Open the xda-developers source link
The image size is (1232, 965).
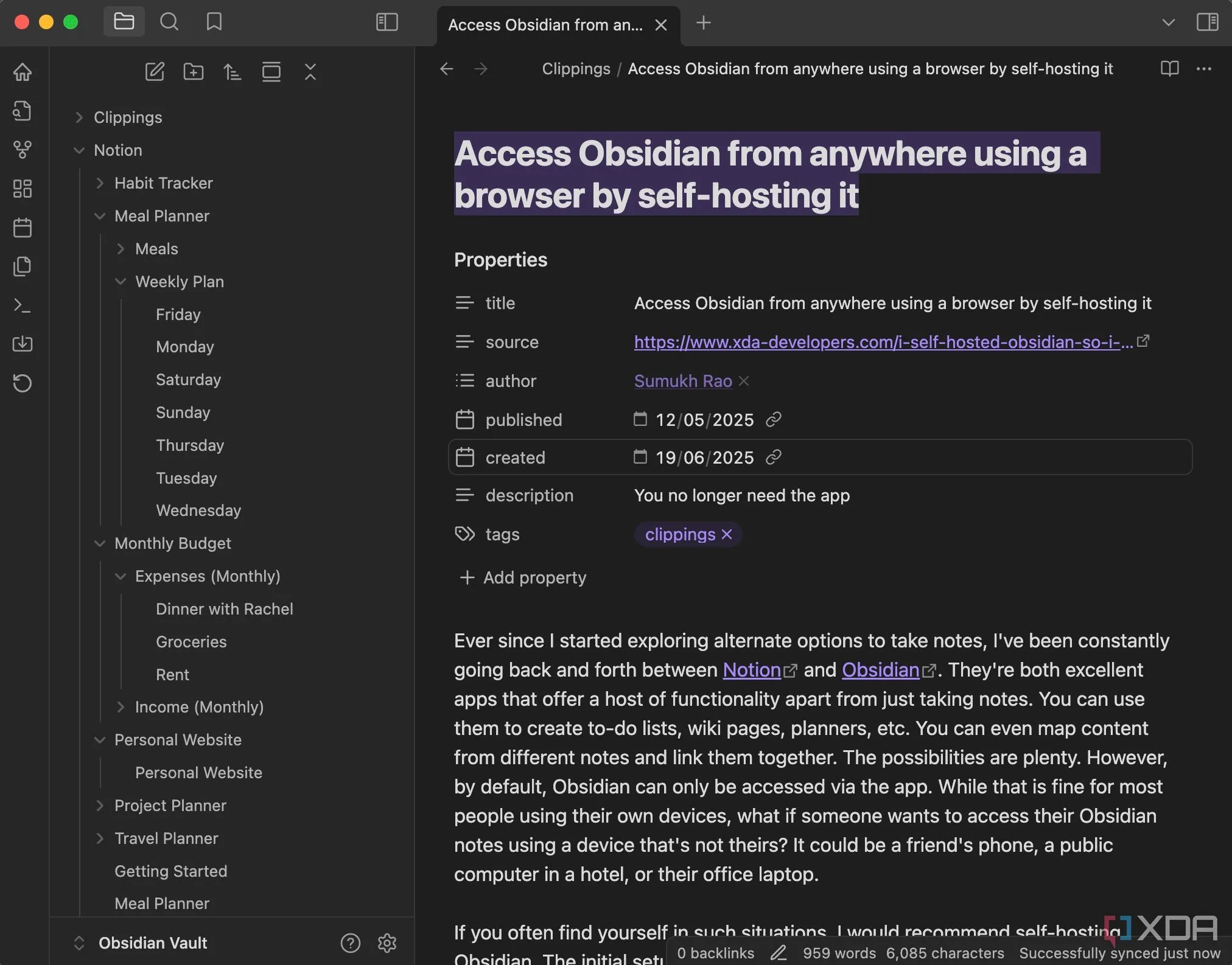tap(883, 342)
